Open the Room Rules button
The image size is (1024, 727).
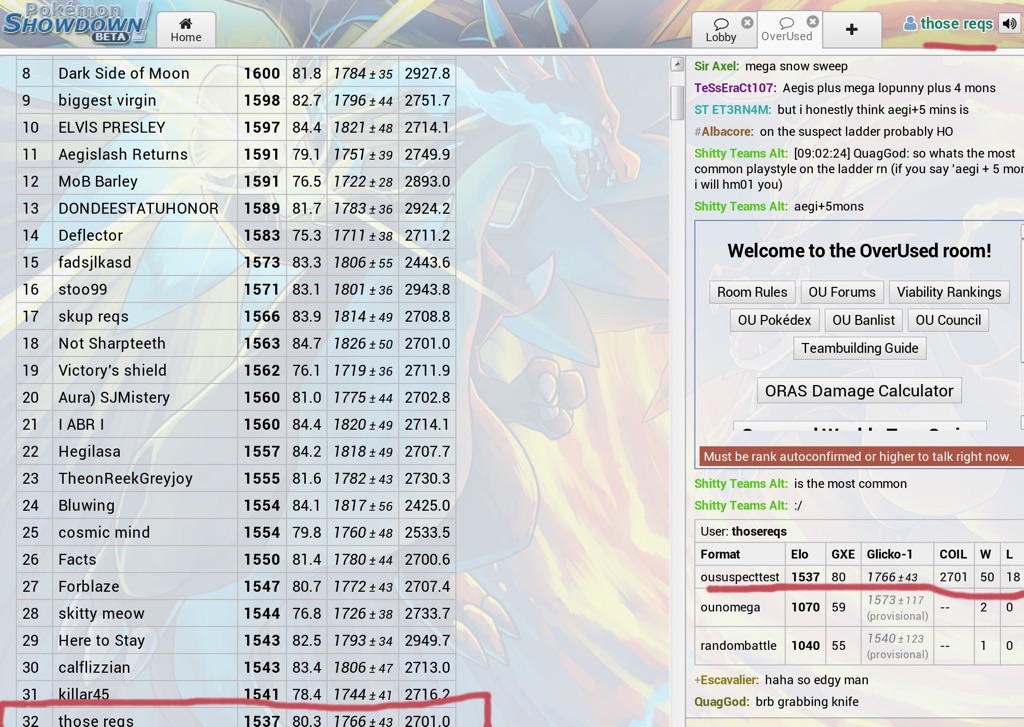pyautogui.click(x=752, y=292)
